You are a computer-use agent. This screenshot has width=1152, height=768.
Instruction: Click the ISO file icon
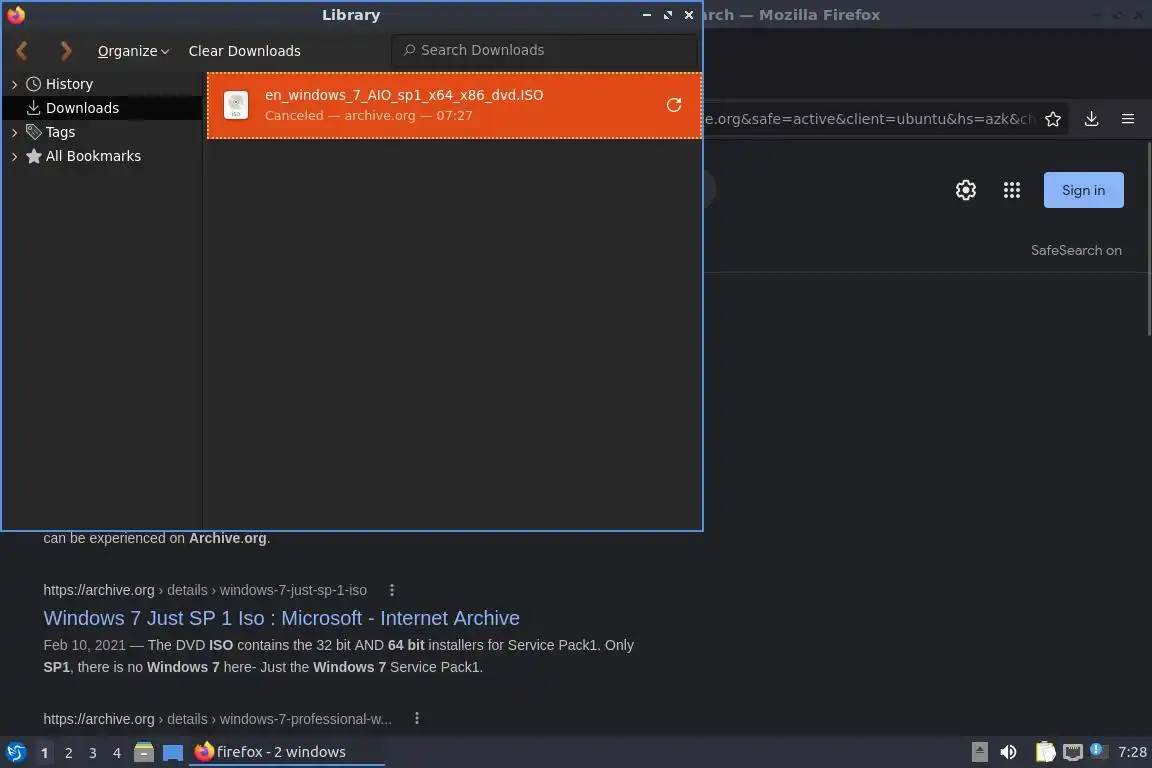(x=236, y=105)
